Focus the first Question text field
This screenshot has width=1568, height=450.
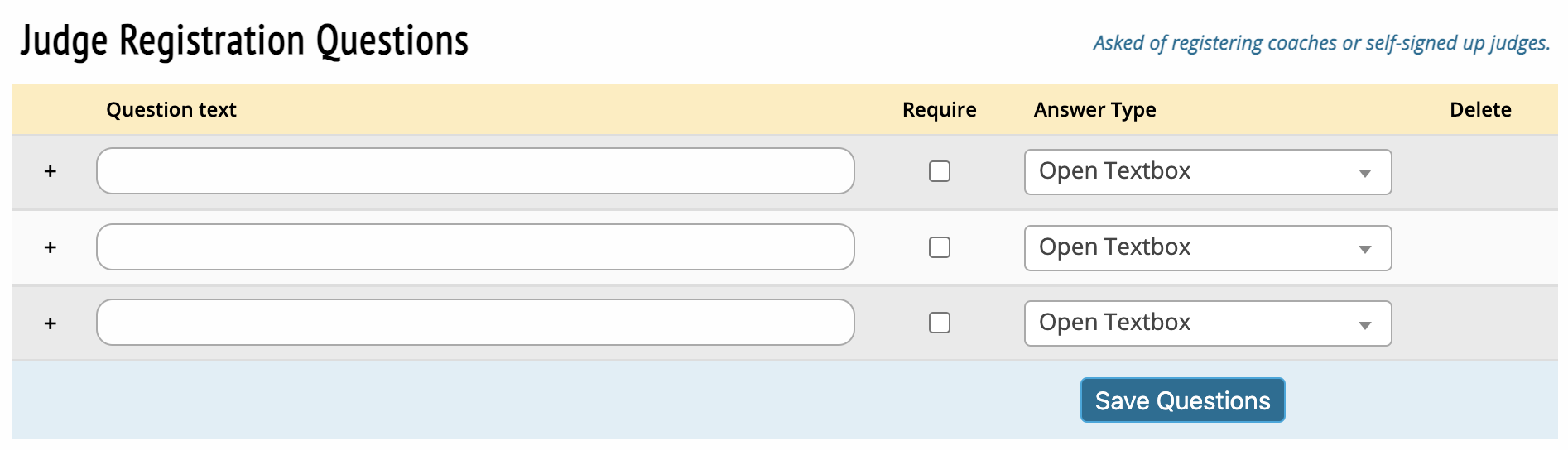[x=475, y=171]
